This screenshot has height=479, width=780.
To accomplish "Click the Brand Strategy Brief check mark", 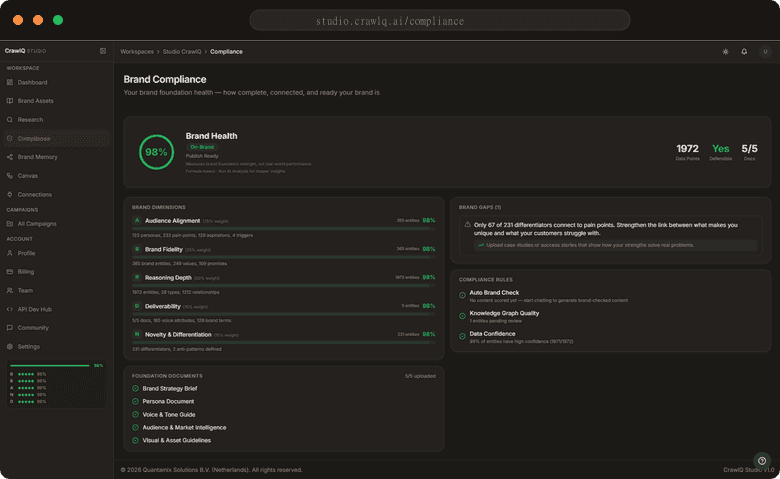I will [135, 388].
